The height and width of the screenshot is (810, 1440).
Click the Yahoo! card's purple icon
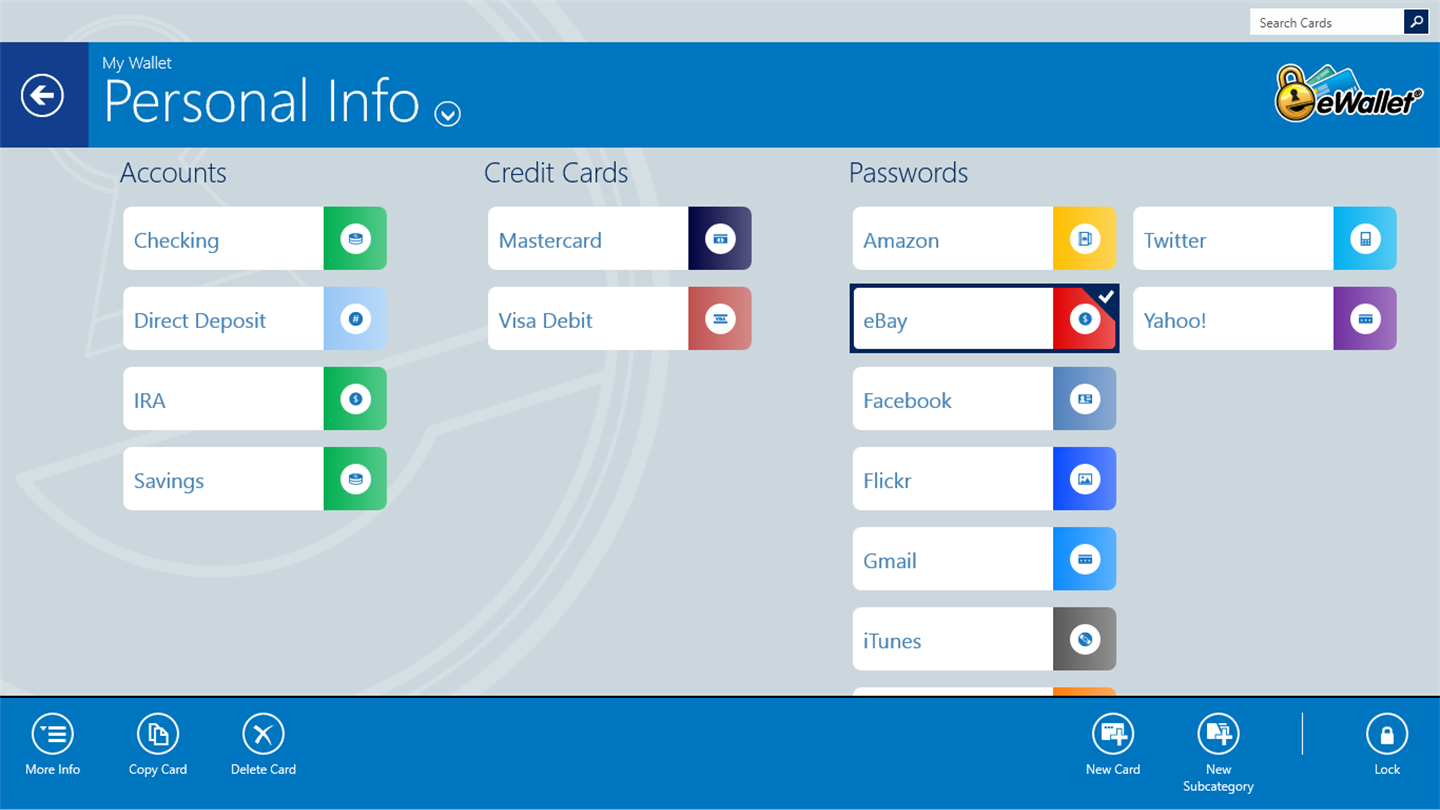[x=1365, y=319]
